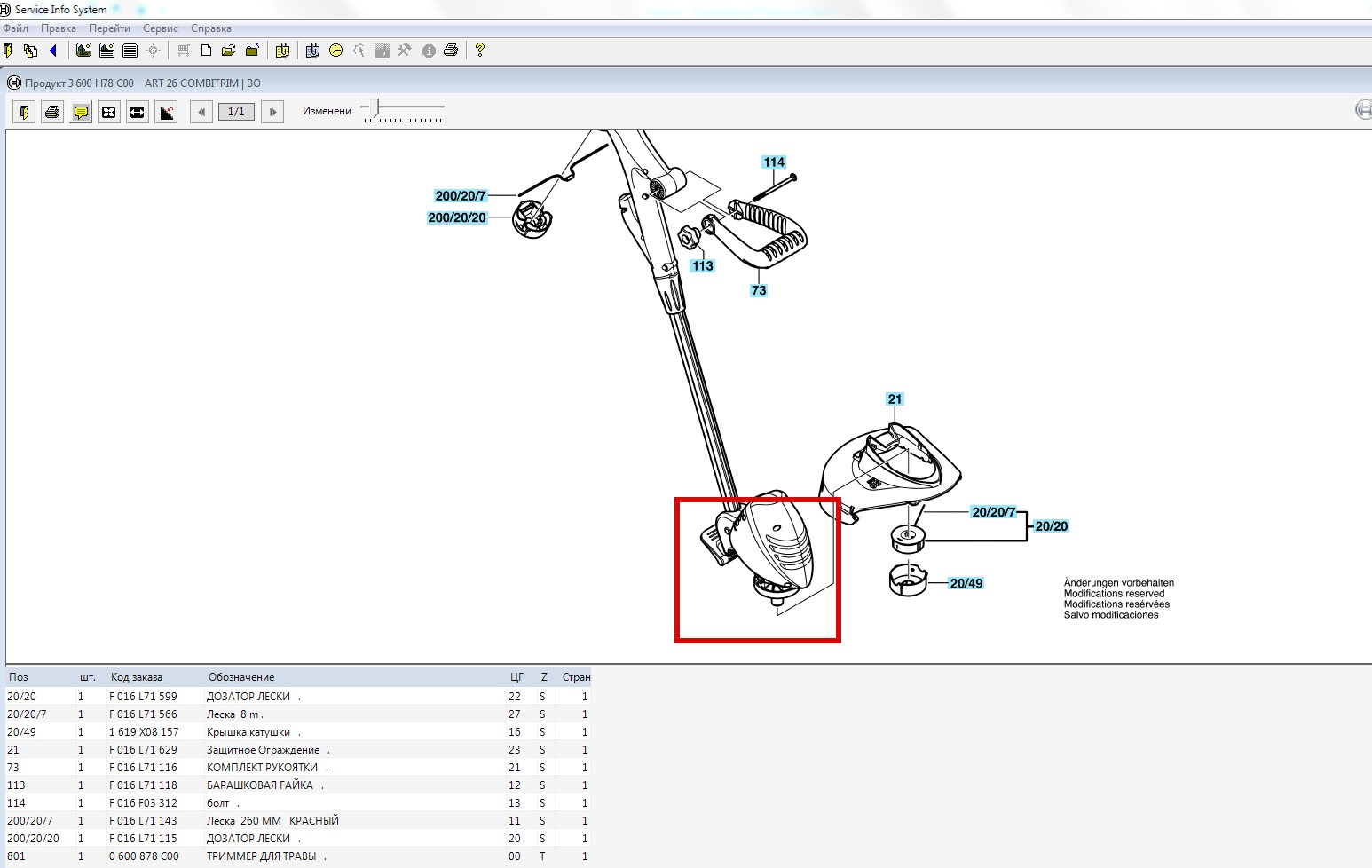Viewport: 1372px width, 868px height.
Task: Click the rotate diagram icon
Action: click(x=166, y=112)
